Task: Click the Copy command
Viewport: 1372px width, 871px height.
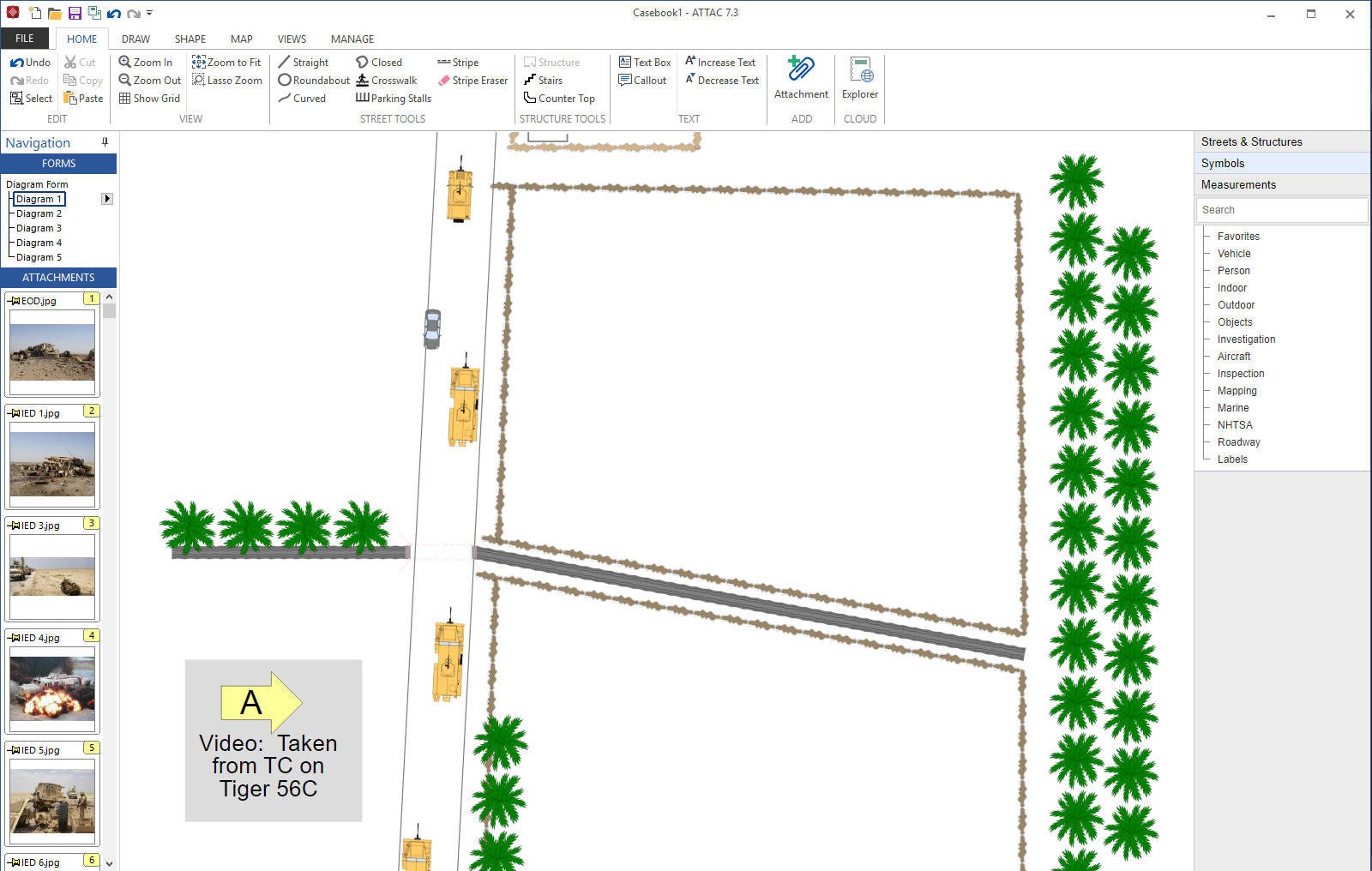Action: [83, 80]
